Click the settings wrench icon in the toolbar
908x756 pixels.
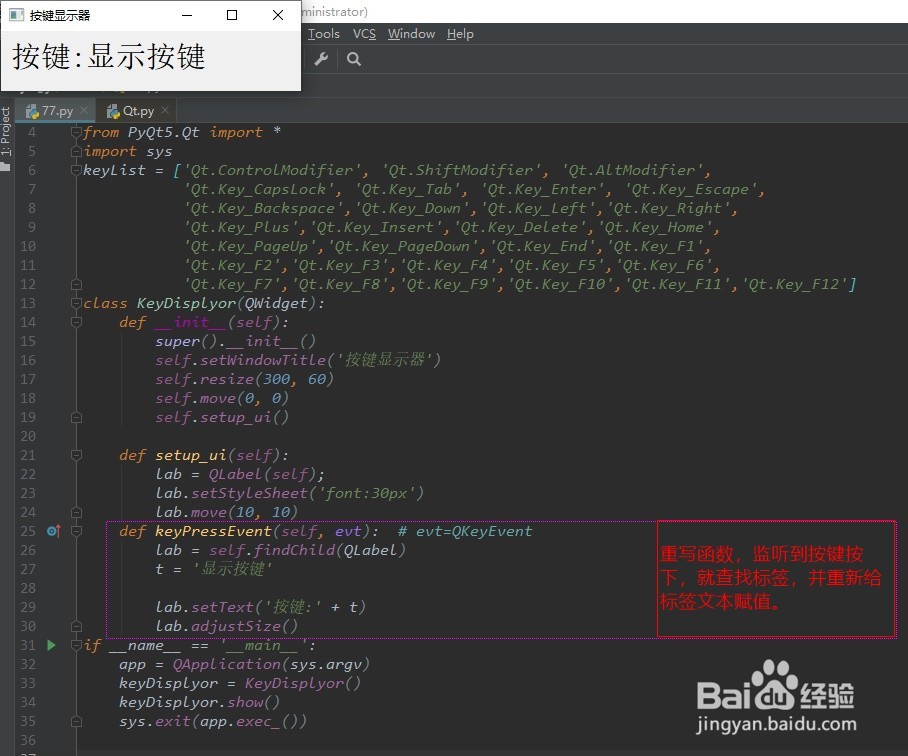[320, 60]
